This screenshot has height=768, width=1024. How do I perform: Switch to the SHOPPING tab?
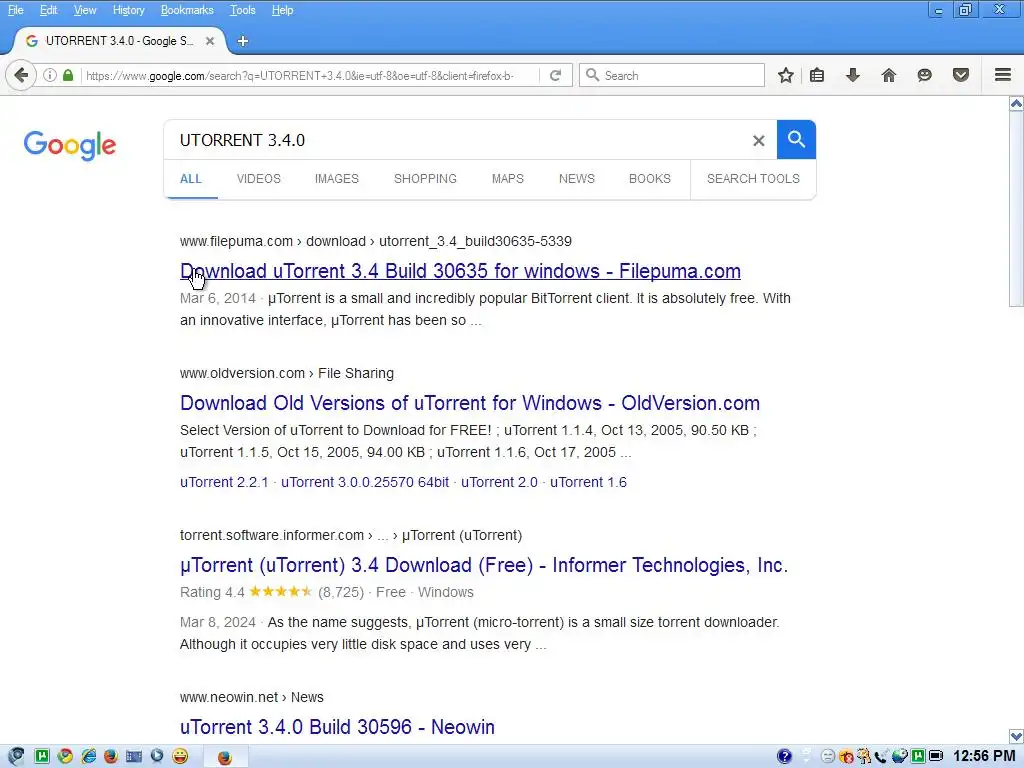(425, 179)
